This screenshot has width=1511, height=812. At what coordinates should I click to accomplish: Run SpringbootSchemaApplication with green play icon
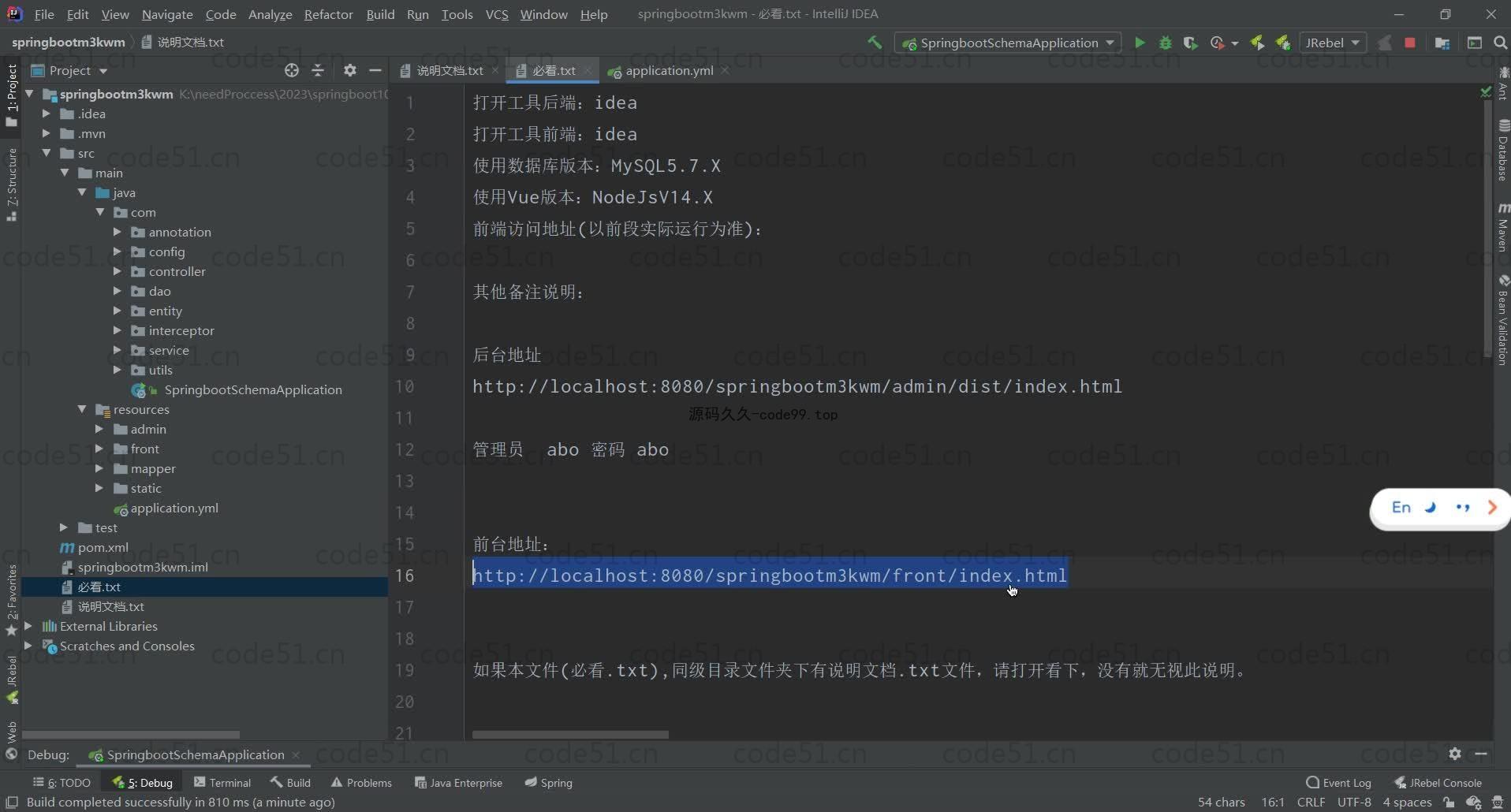[x=1140, y=43]
